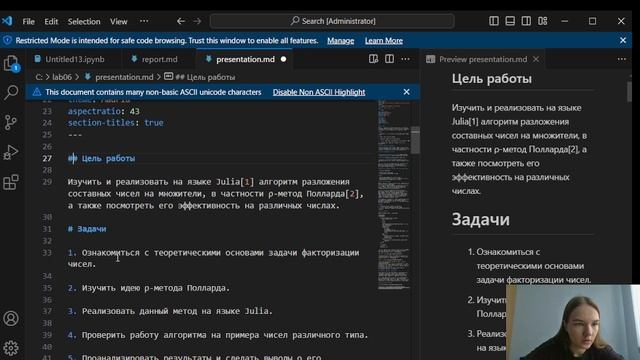Click the '## Цель работы' heading in editor

pyautogui.click(x=101, y=158)
